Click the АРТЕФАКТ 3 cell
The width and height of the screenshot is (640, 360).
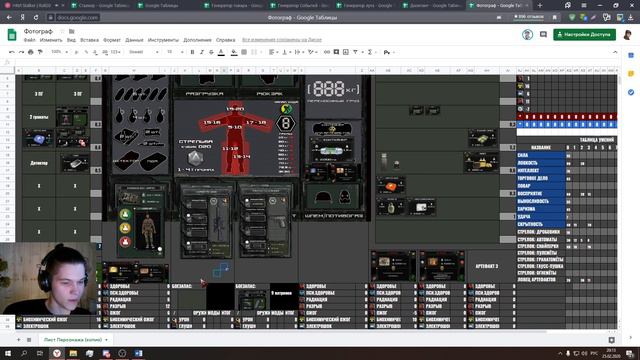coord(487,266)
